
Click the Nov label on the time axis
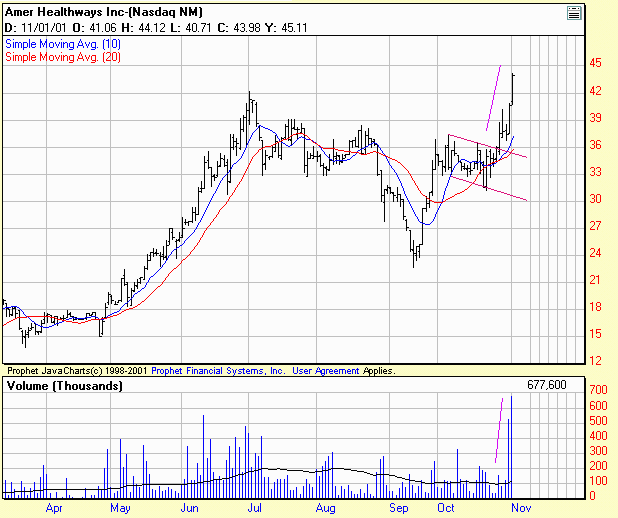pos(521,508)
